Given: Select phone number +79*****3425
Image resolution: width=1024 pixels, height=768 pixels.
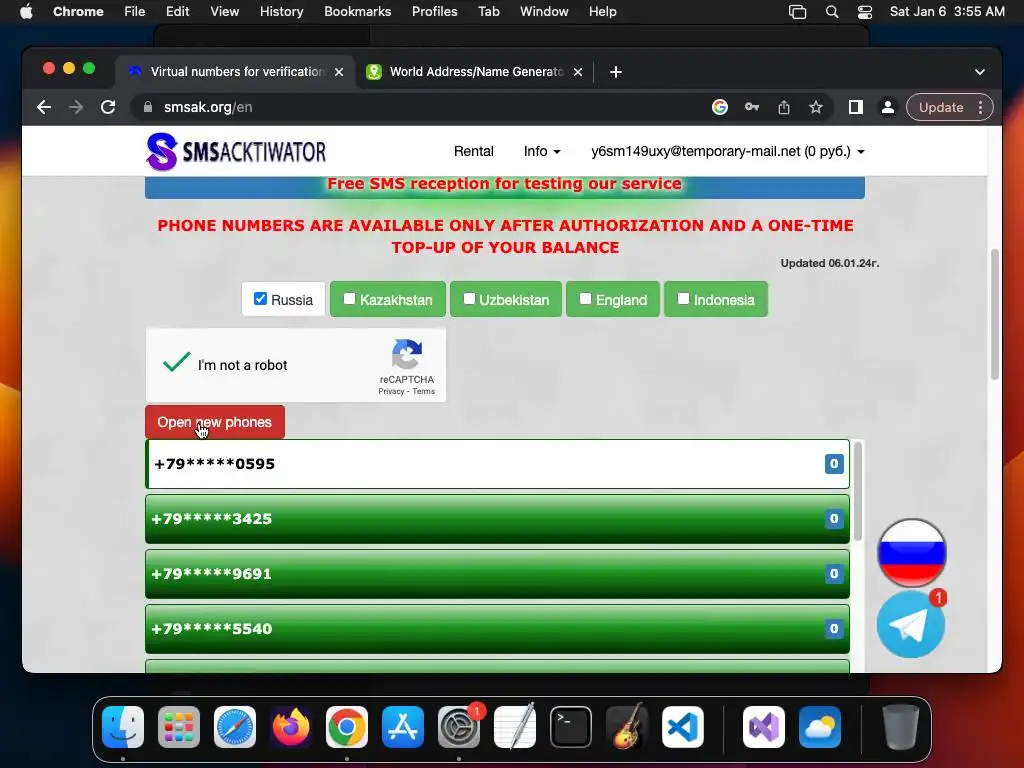Looking at the screenshot, I should point(498,519).
